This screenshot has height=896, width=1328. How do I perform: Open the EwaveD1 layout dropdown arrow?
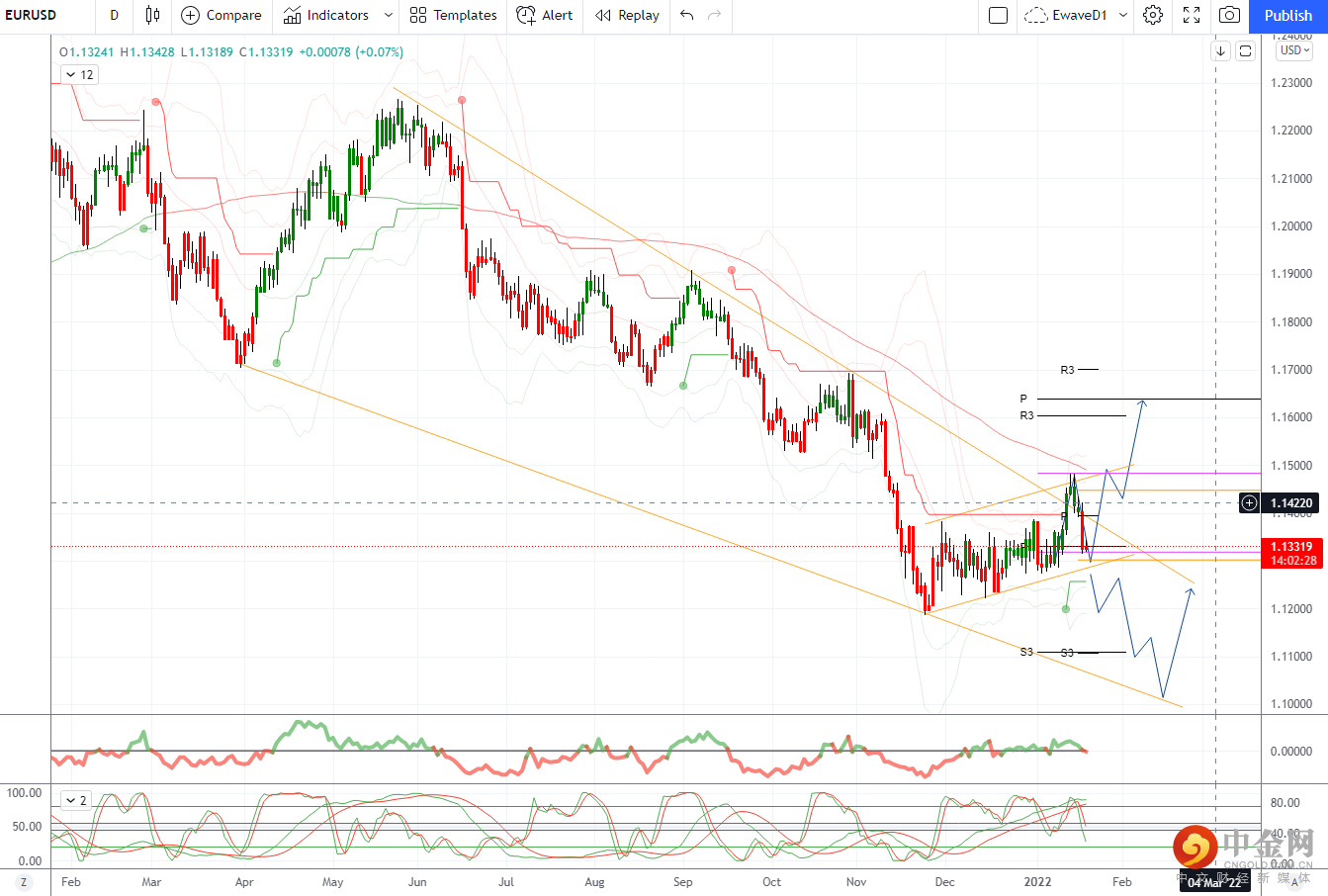(1122, 15)
